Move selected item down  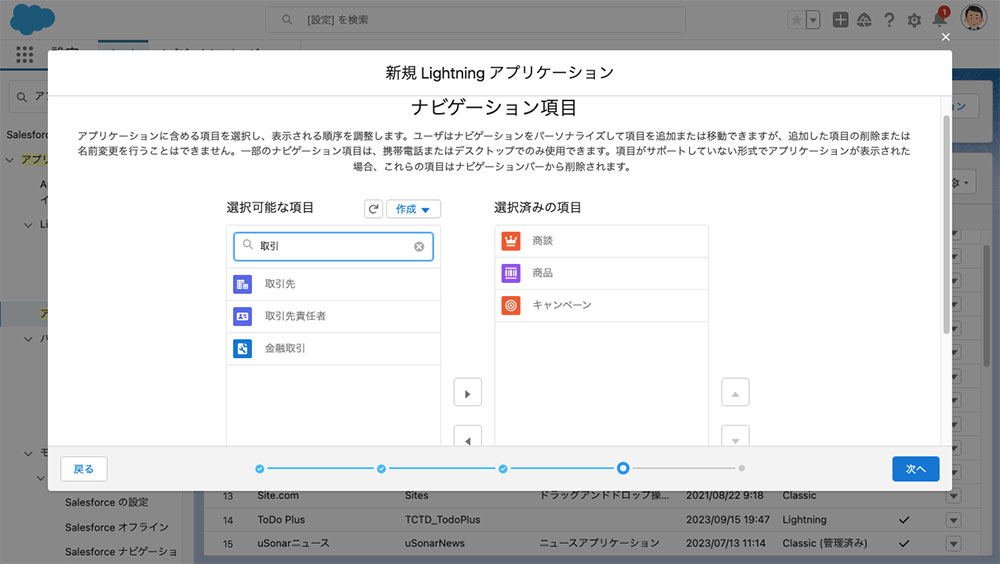(735, 436)
